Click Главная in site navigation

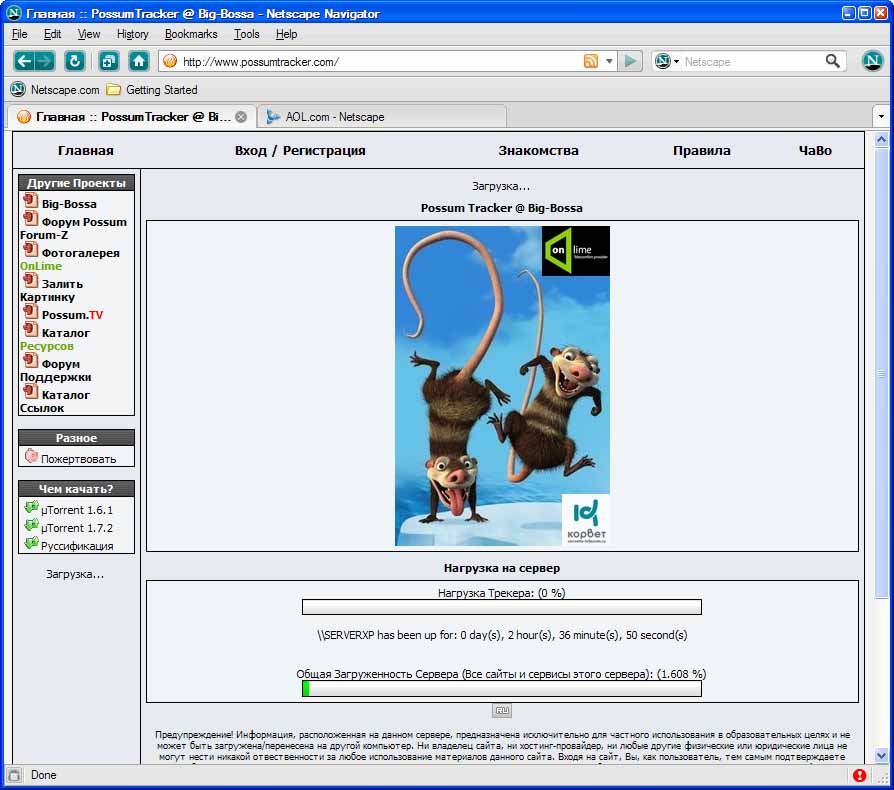[86, 150]
